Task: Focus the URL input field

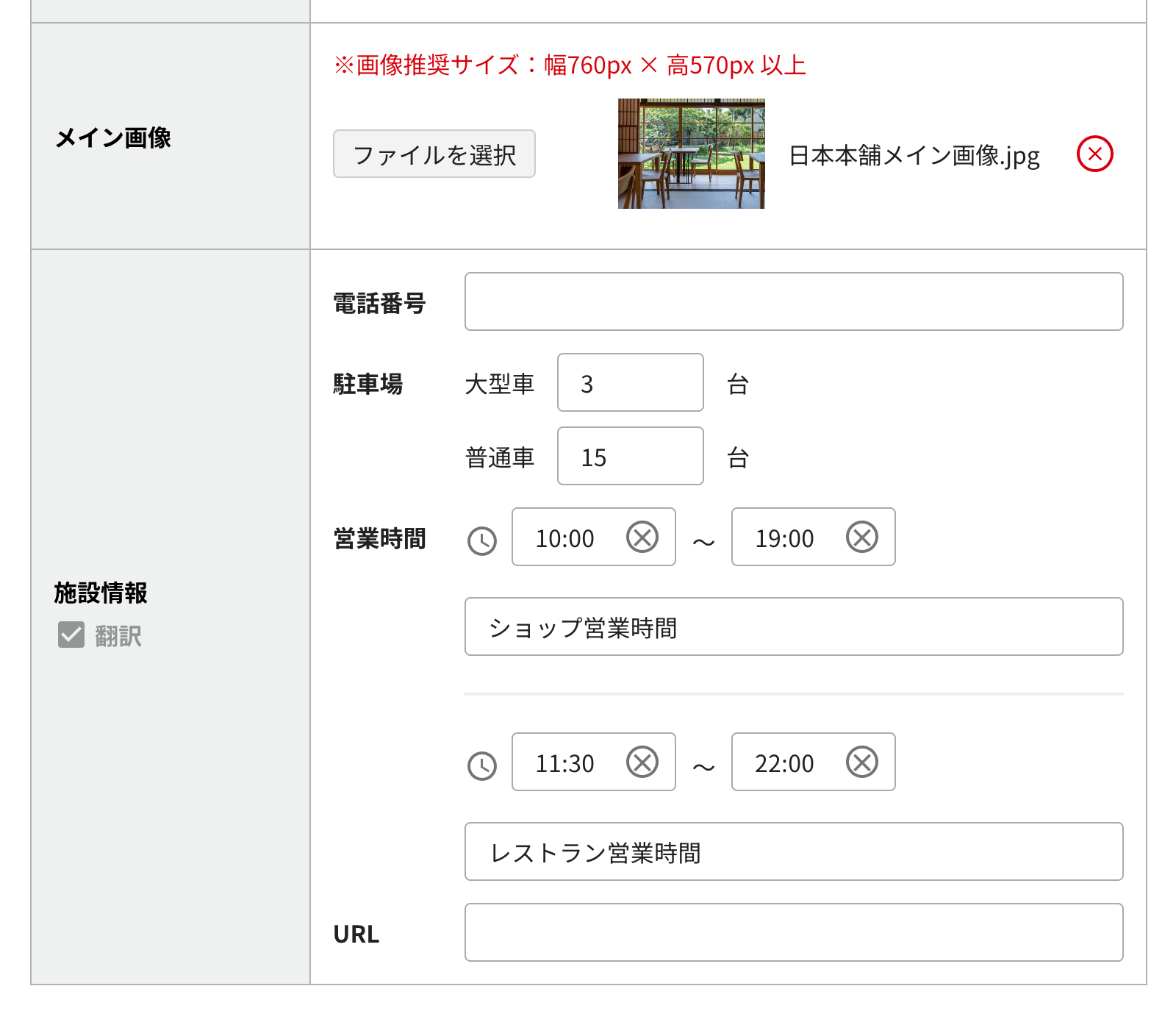Action: pos(793,932)
